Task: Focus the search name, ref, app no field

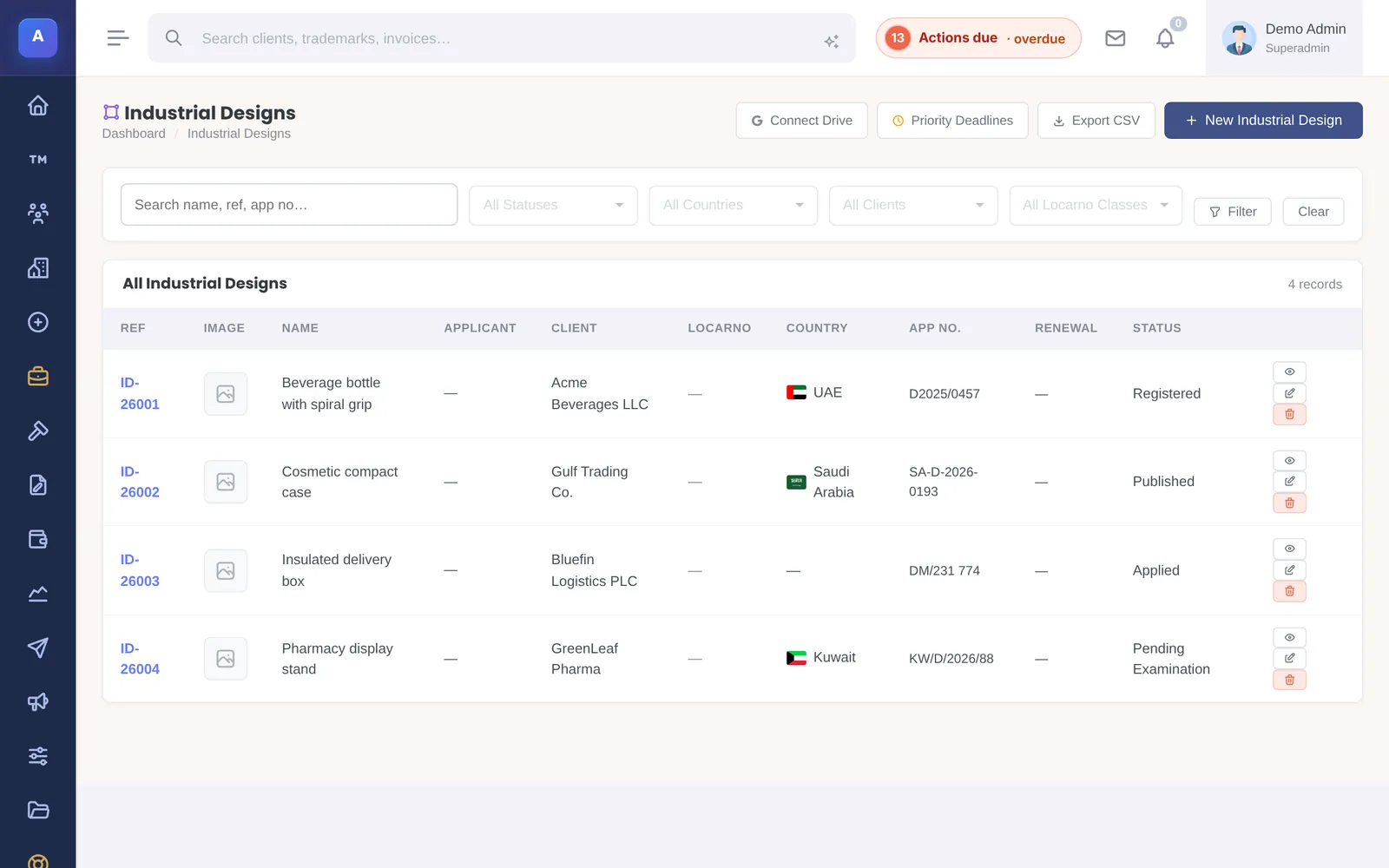Action: [x=289, y=205]
